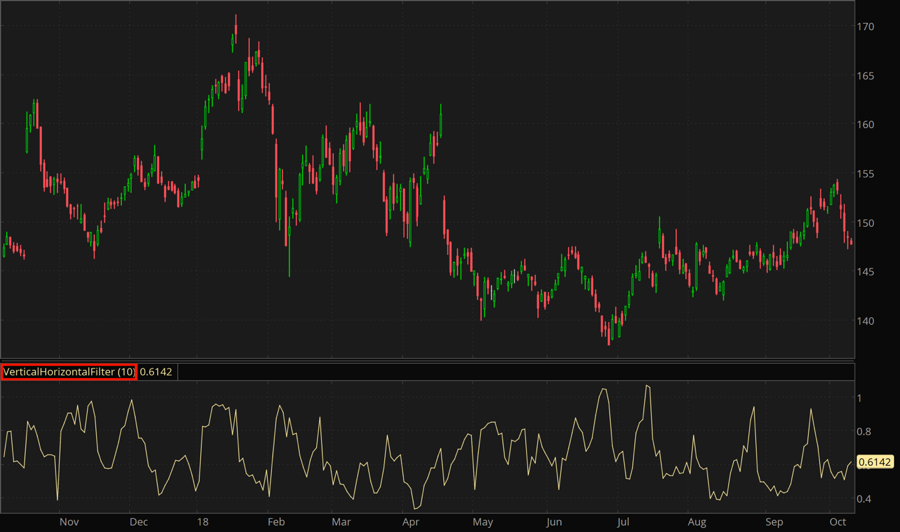Click the highlighted 0.6142 axis value bubble
This screenshot has width=900, height=532.
coord(875,462)
